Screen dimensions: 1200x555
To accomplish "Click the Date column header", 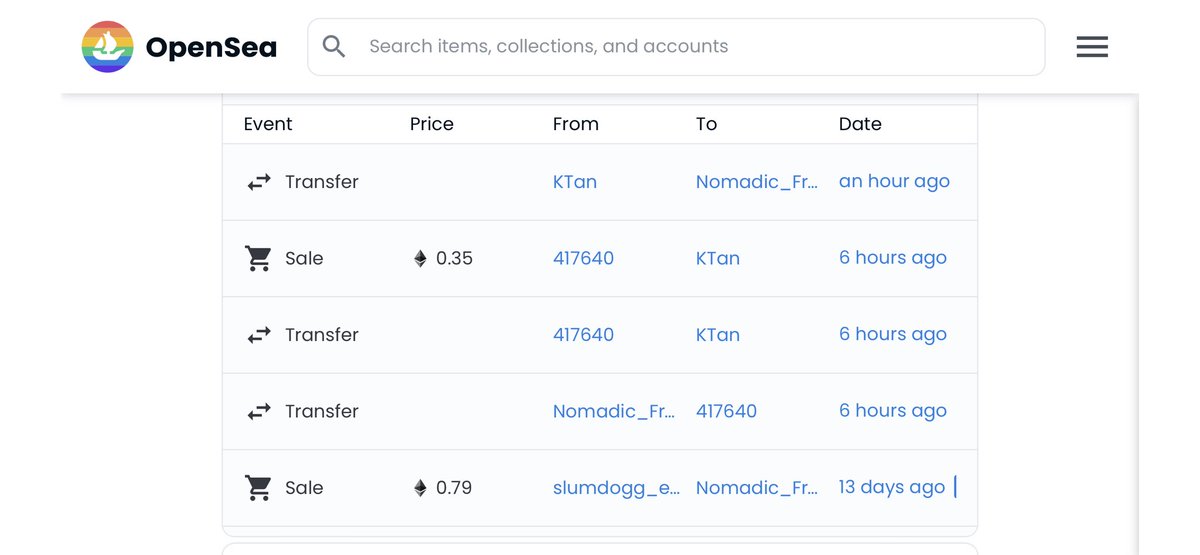I will click(860, 124).
